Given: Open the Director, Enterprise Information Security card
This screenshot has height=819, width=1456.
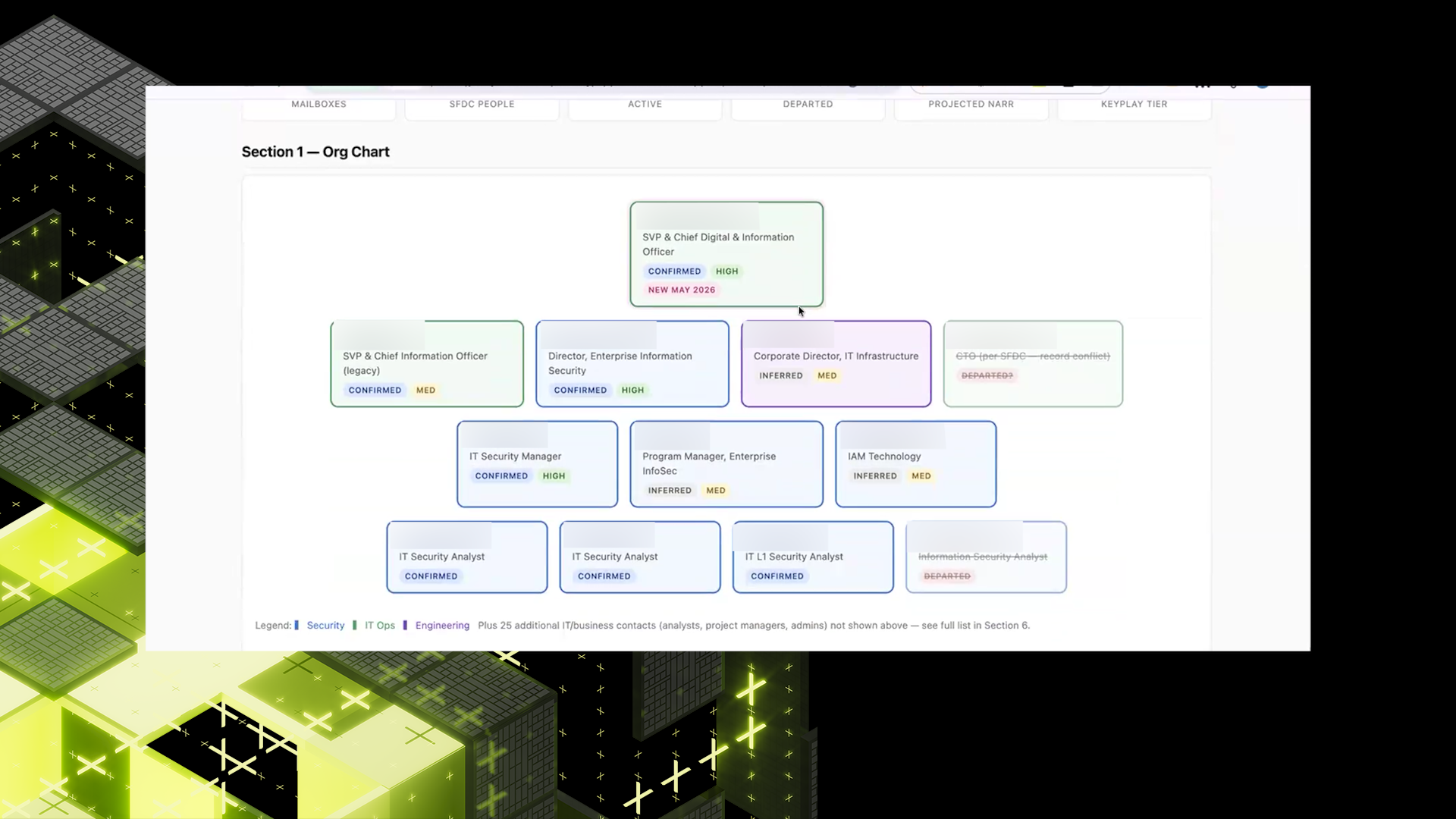Looking at the screenshot, I should [x=632, y=364].
